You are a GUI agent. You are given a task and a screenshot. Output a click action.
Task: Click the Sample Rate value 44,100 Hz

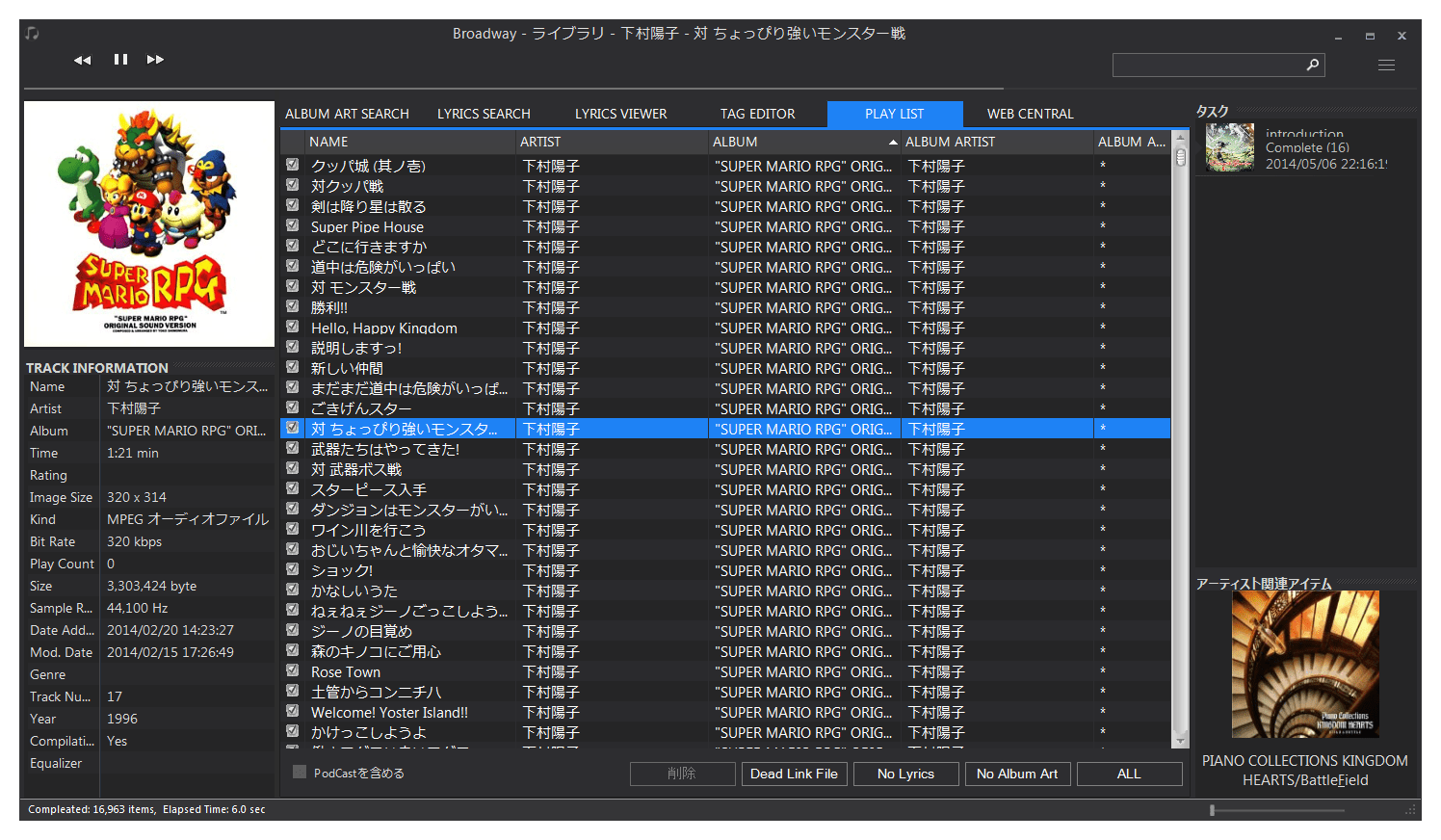point(137,608)
